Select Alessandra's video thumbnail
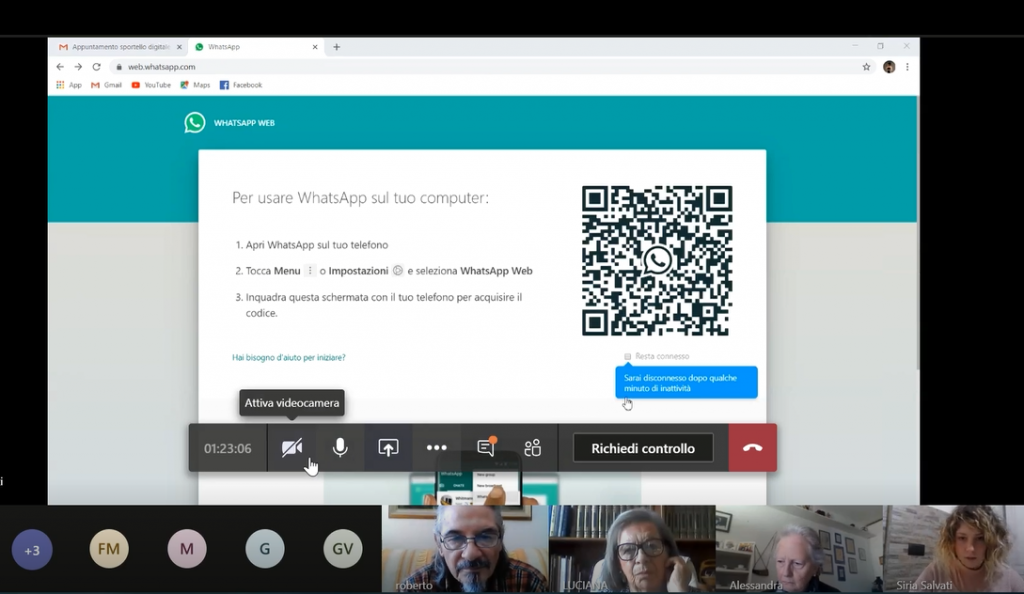This screenshot has width=1024, height=594. (x=799, y=549)
